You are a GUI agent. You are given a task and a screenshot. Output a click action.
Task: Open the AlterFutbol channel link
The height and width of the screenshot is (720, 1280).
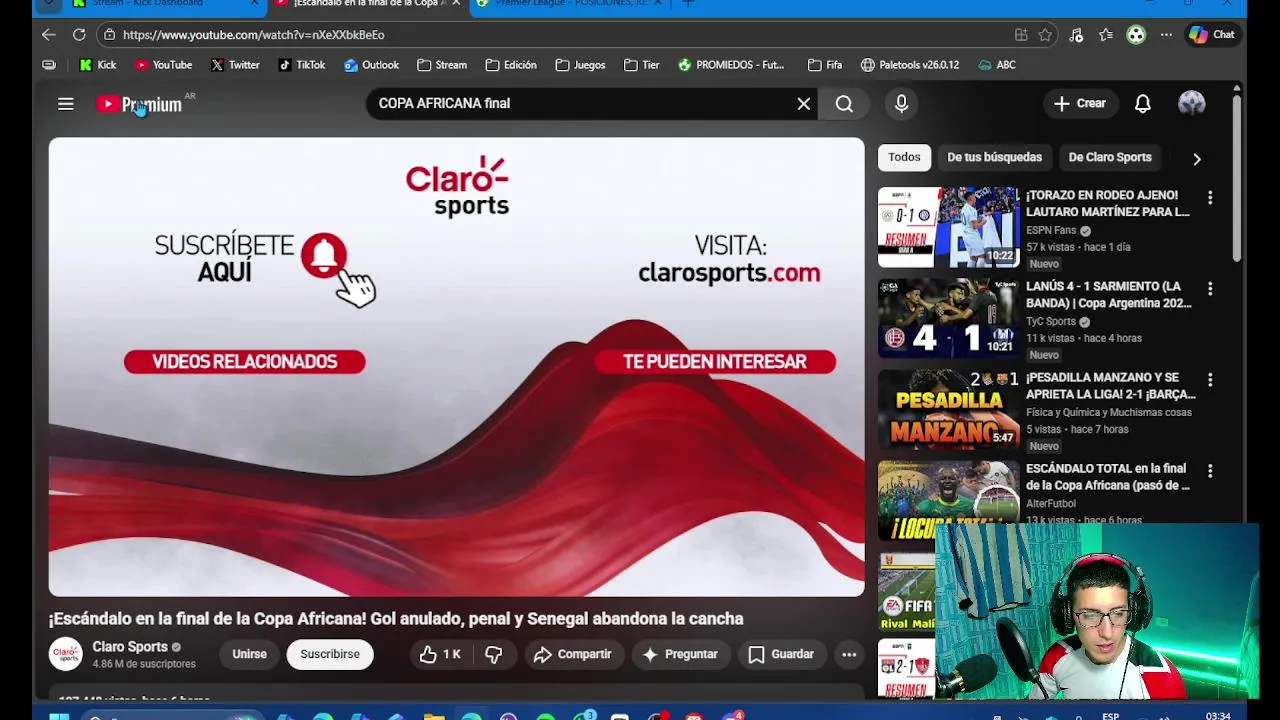[x=1051, y=503]
